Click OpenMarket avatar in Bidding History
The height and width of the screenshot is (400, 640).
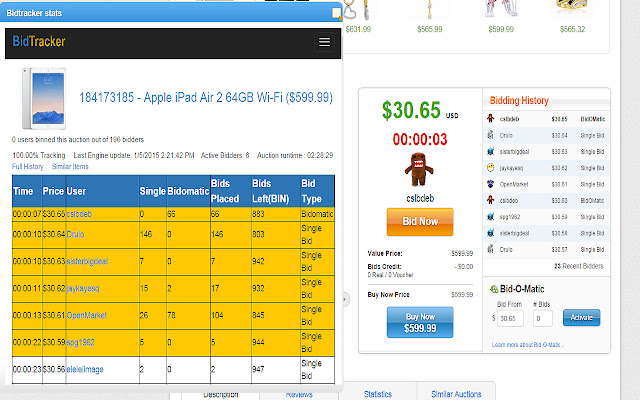pyautogui.click(x=491, y=184)
